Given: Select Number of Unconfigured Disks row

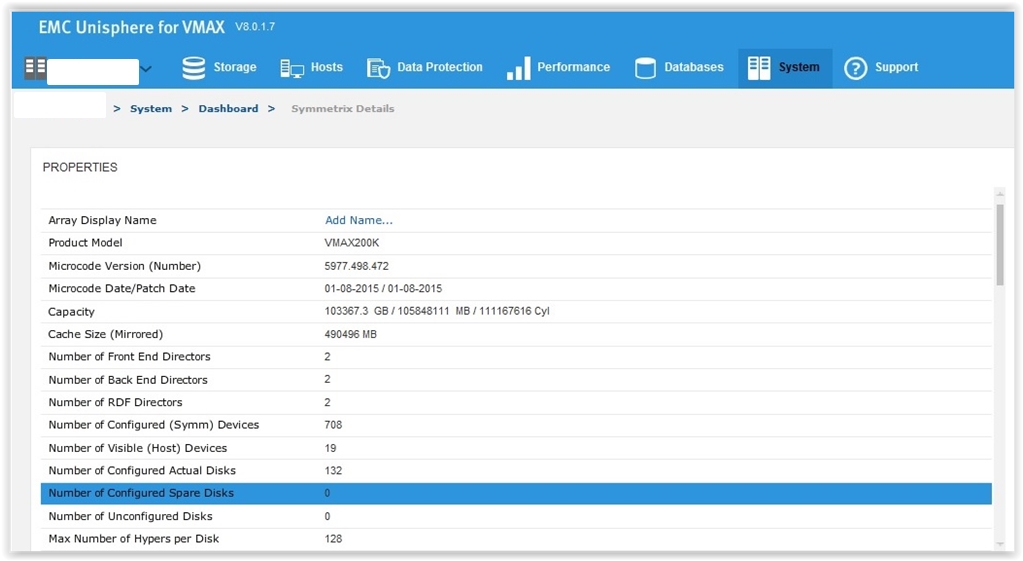Looking at the screenshot, I should [516, 516].
